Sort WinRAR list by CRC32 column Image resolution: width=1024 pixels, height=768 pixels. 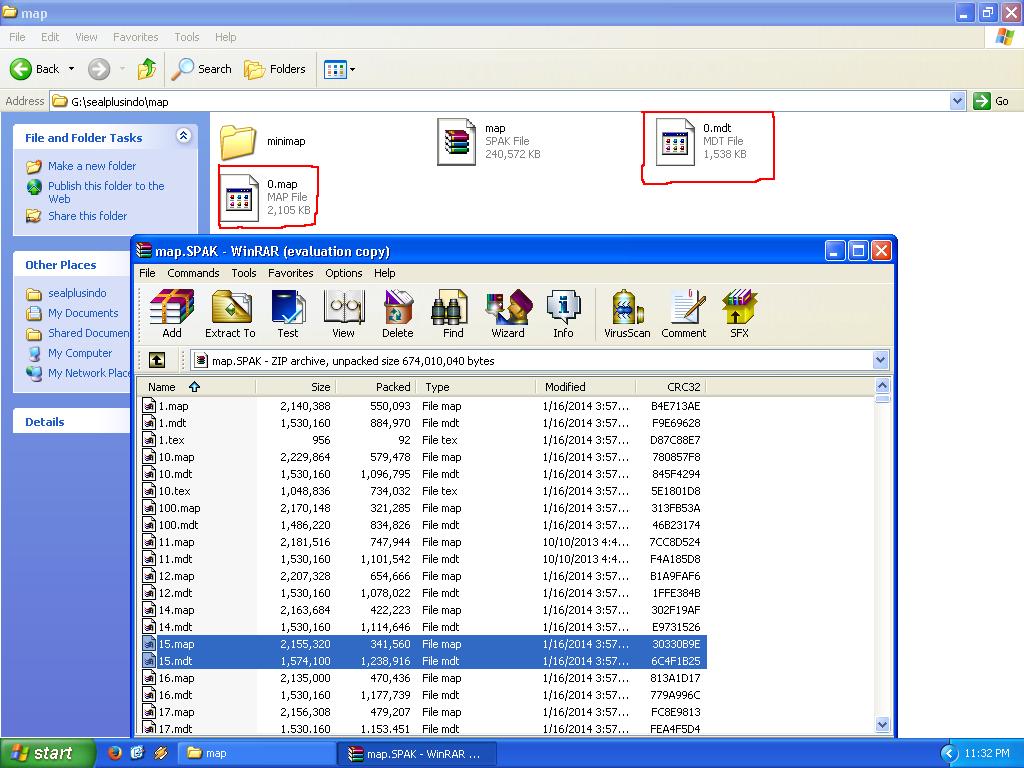(671, 387)
